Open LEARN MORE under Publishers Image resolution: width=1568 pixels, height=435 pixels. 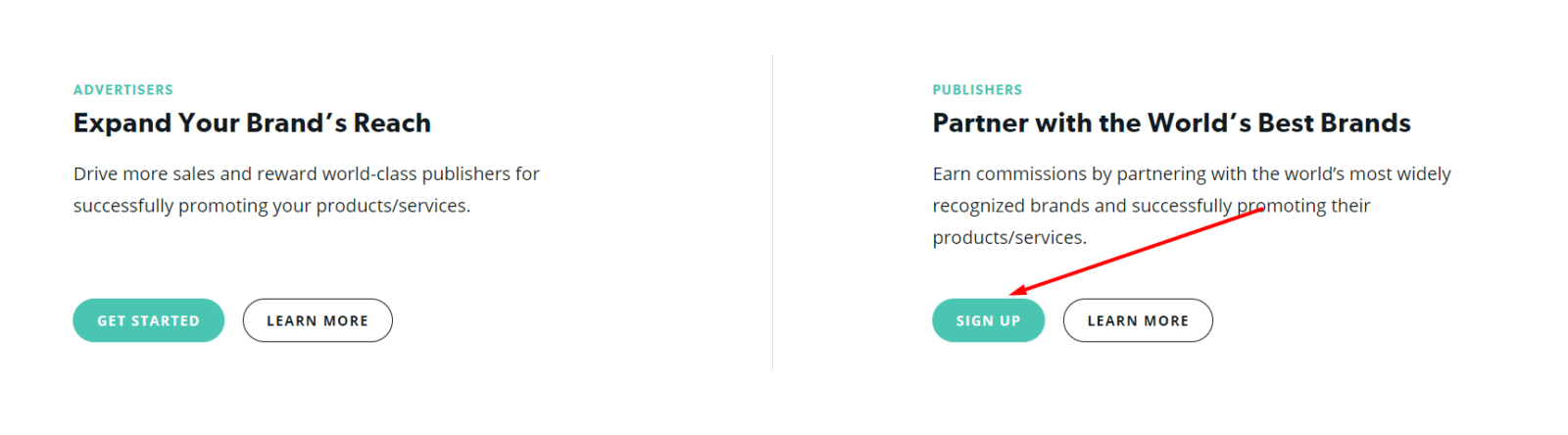[x=1138, y=320]
